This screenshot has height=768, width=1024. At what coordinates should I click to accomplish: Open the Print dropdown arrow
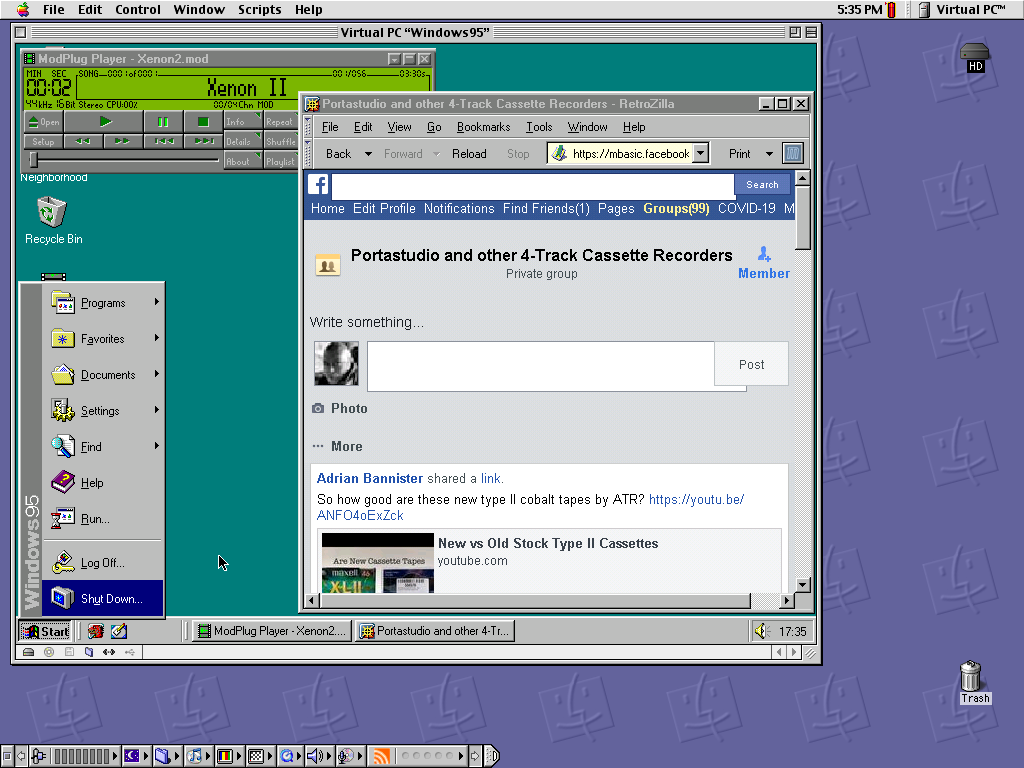pyautogui.click(x=769, y=154)
